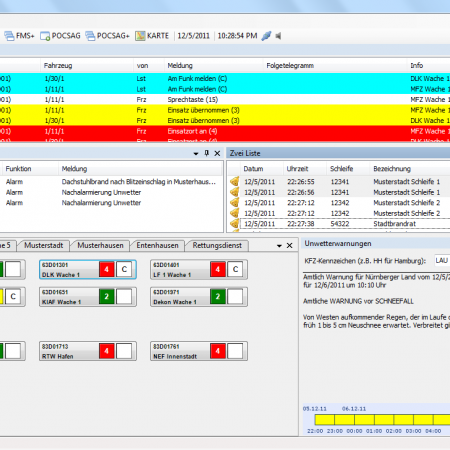
Task: Click the date 12/5/2011 in toolbar
Action: pos(193,36)
